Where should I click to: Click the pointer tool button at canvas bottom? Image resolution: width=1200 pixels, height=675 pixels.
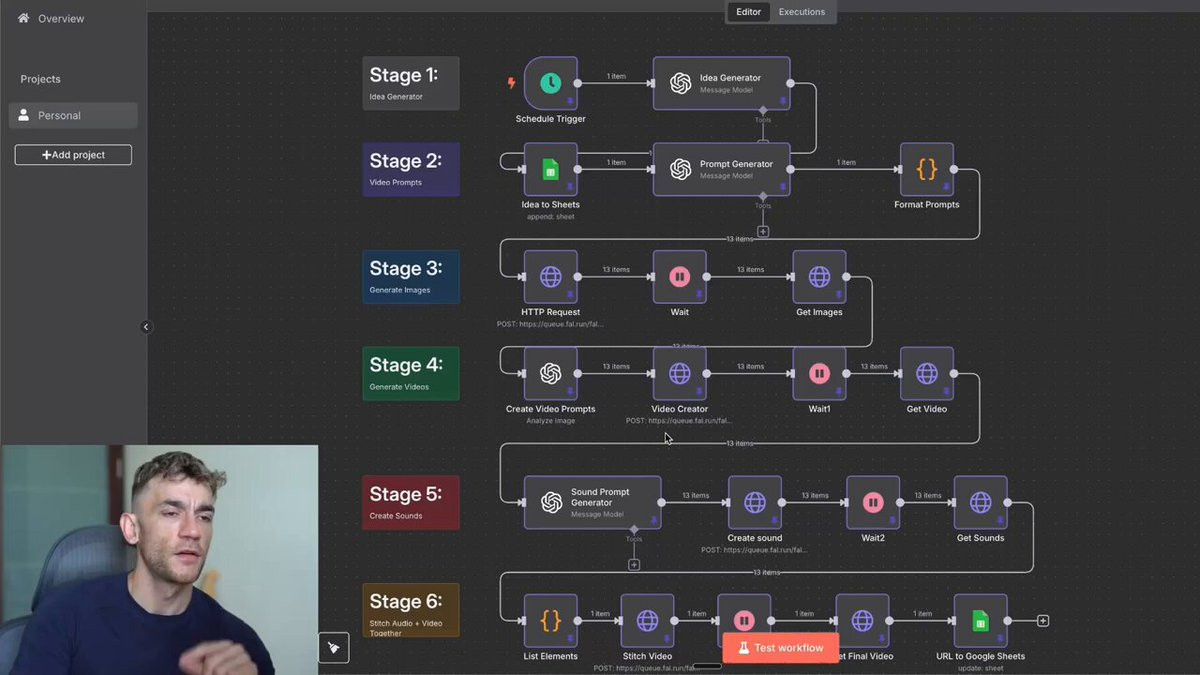pos(334,648)
